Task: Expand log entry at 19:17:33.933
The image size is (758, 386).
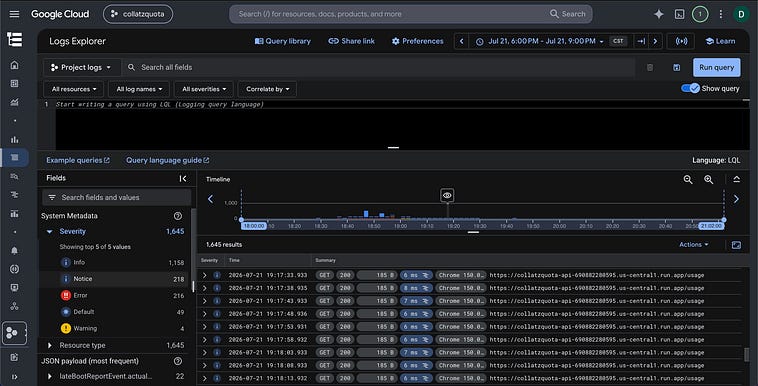Action: tap(204, 275)
